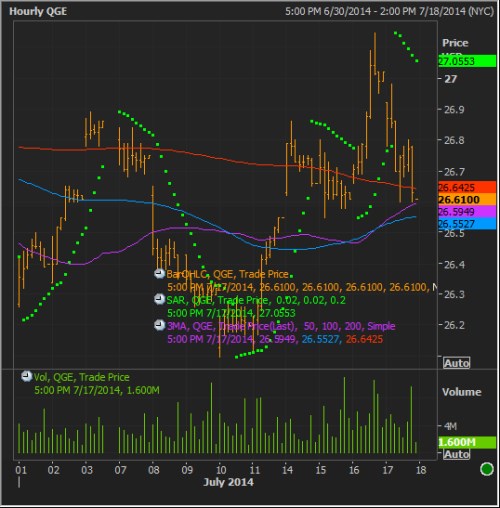The width and height of the screenshot is (500, 508).
Task: Click the July 2014 label on time axis
Action: coord(228,482)
